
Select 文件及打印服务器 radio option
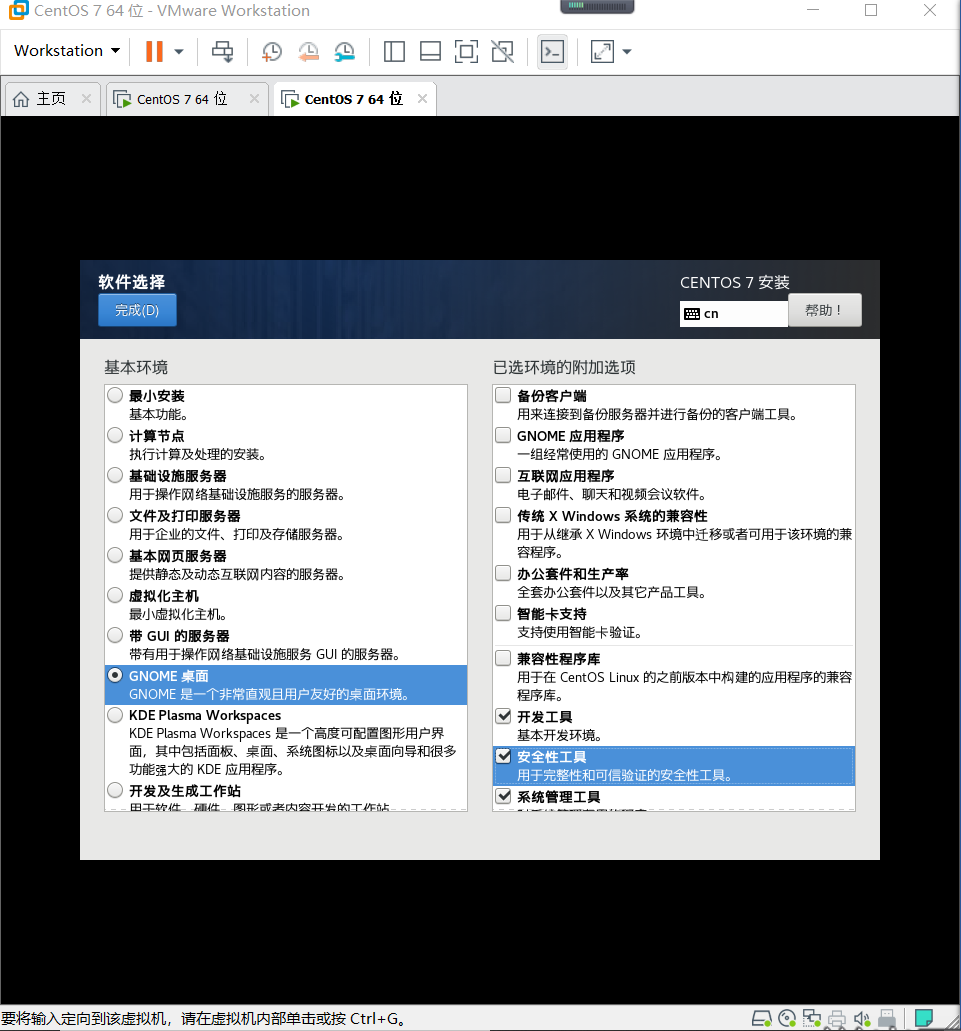115,516
